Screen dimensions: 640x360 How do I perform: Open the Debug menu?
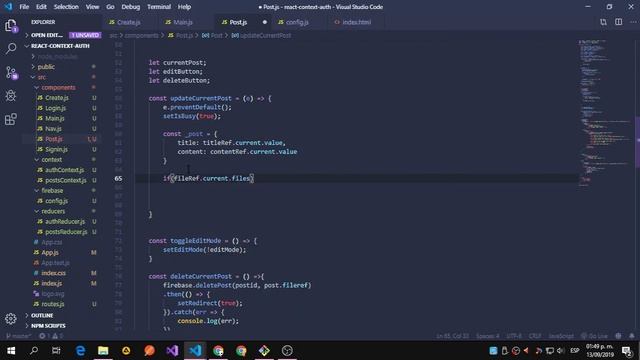coord(131,7)
